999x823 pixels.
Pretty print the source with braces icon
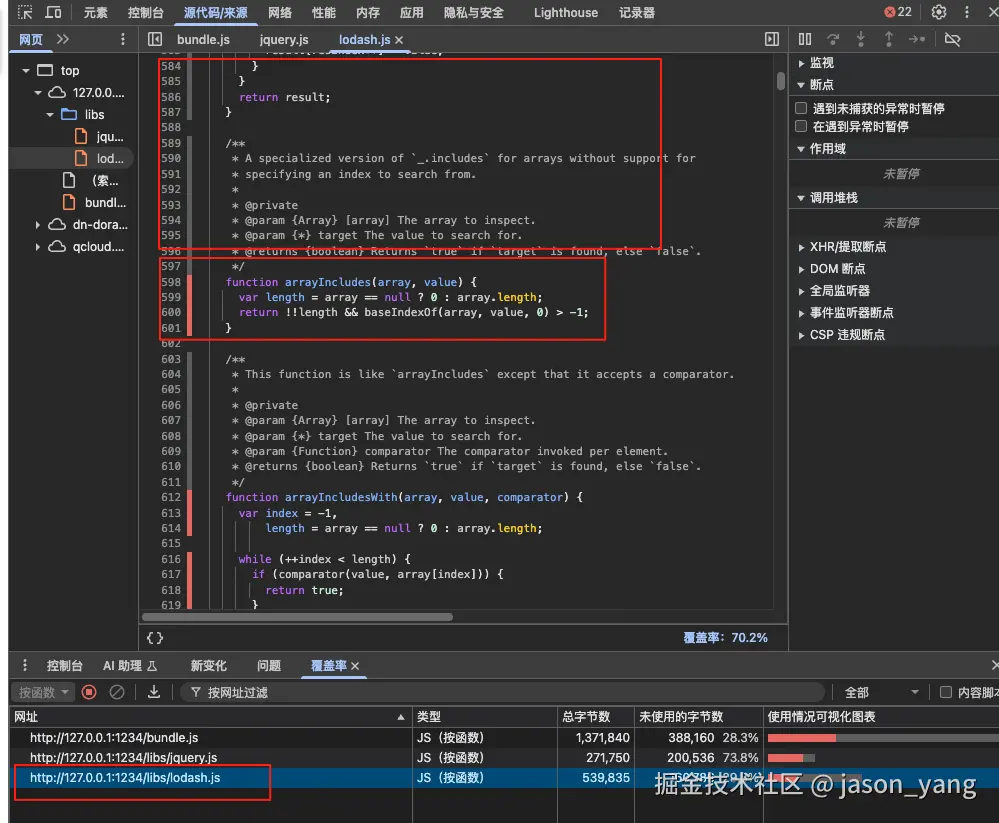(155, 638)
